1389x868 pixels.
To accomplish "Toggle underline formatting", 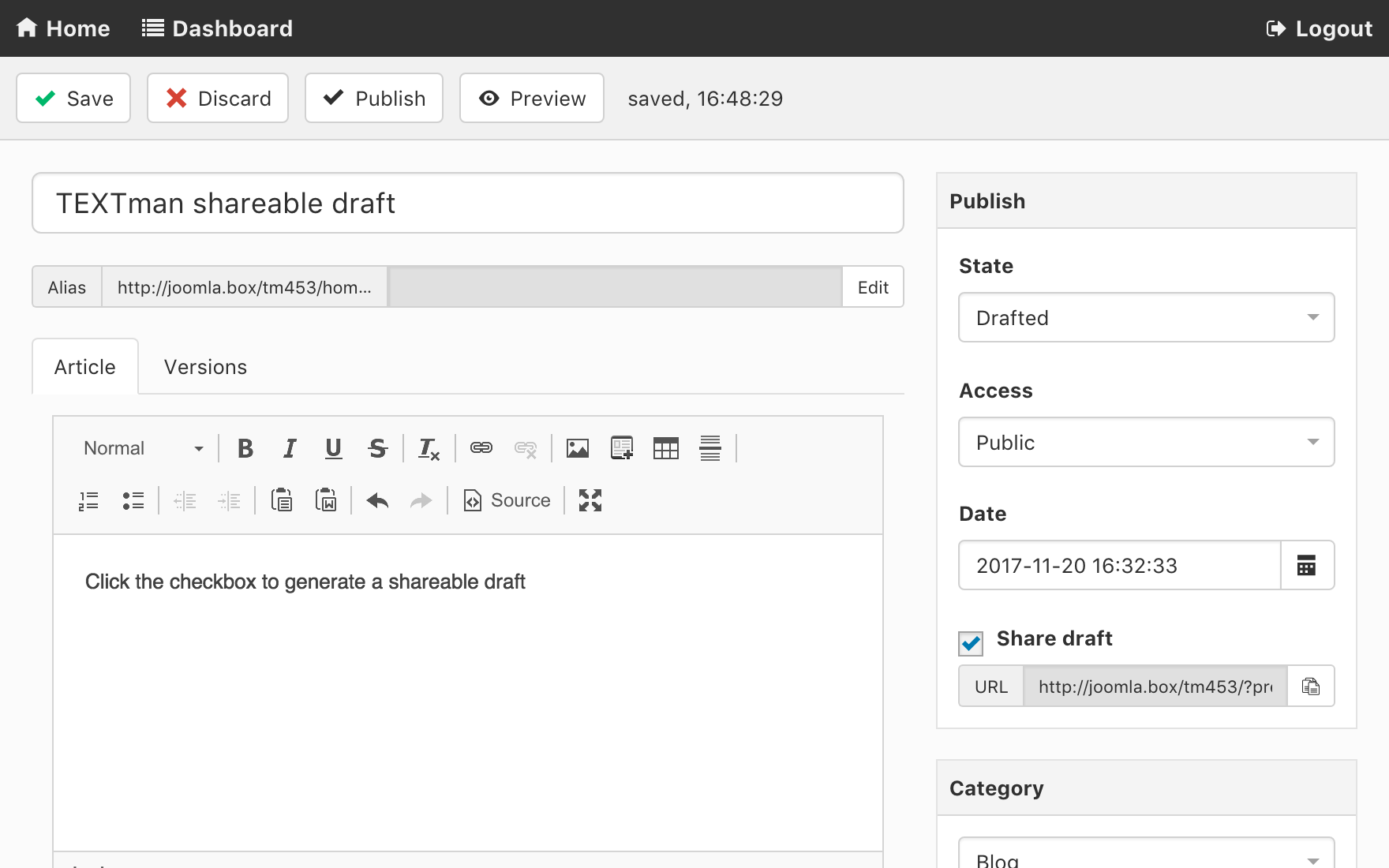I will [x=334, y=448].
